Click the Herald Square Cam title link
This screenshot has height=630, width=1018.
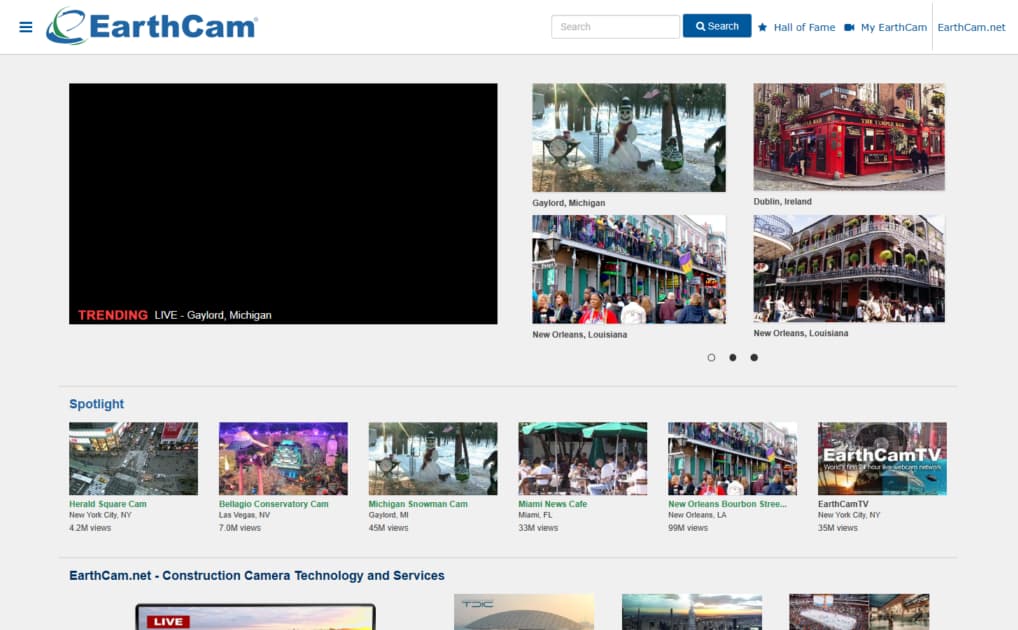108,504
